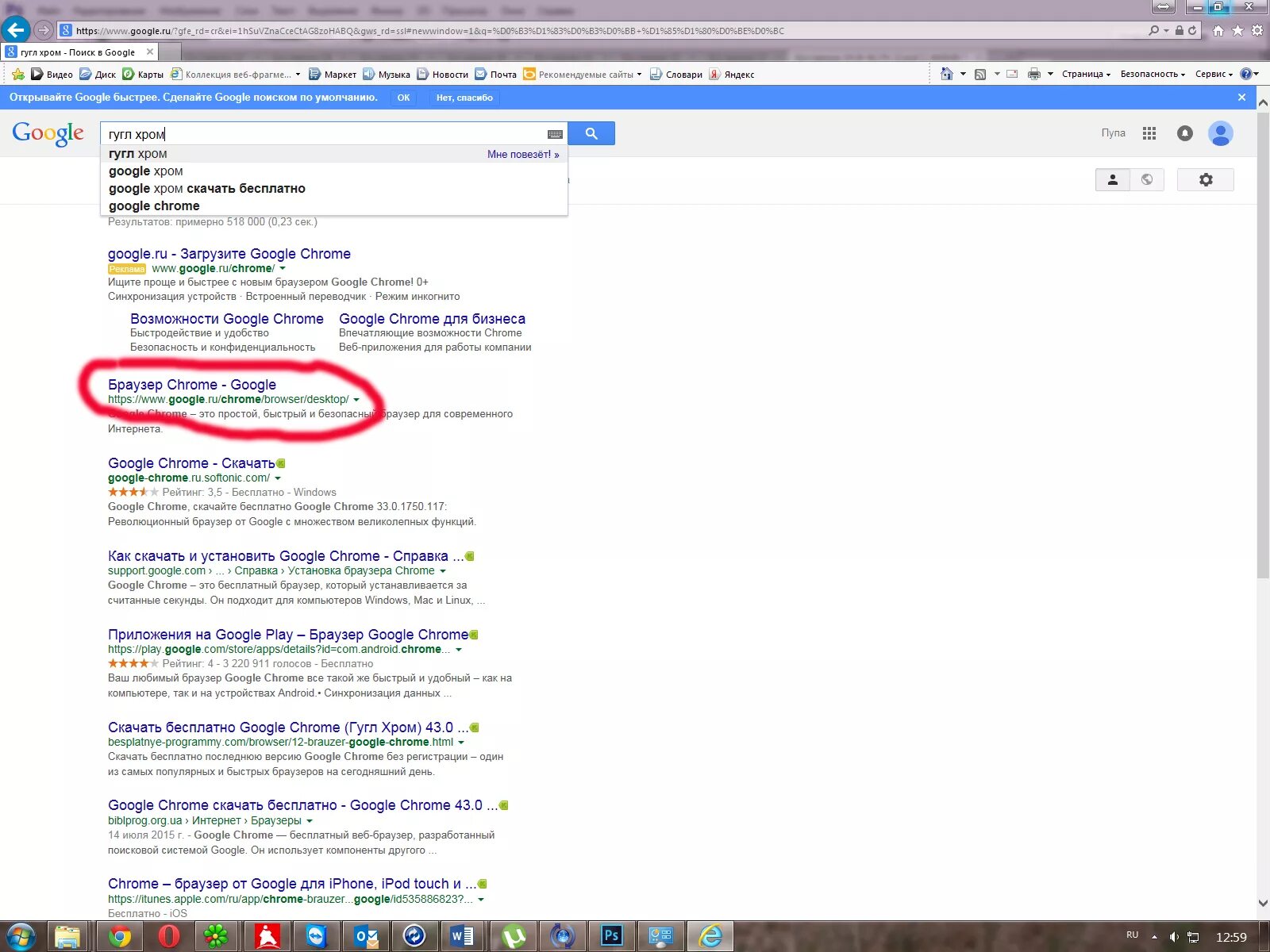
Task: Click 'Нет, спасибо' in notification bar
Action: 464,98
